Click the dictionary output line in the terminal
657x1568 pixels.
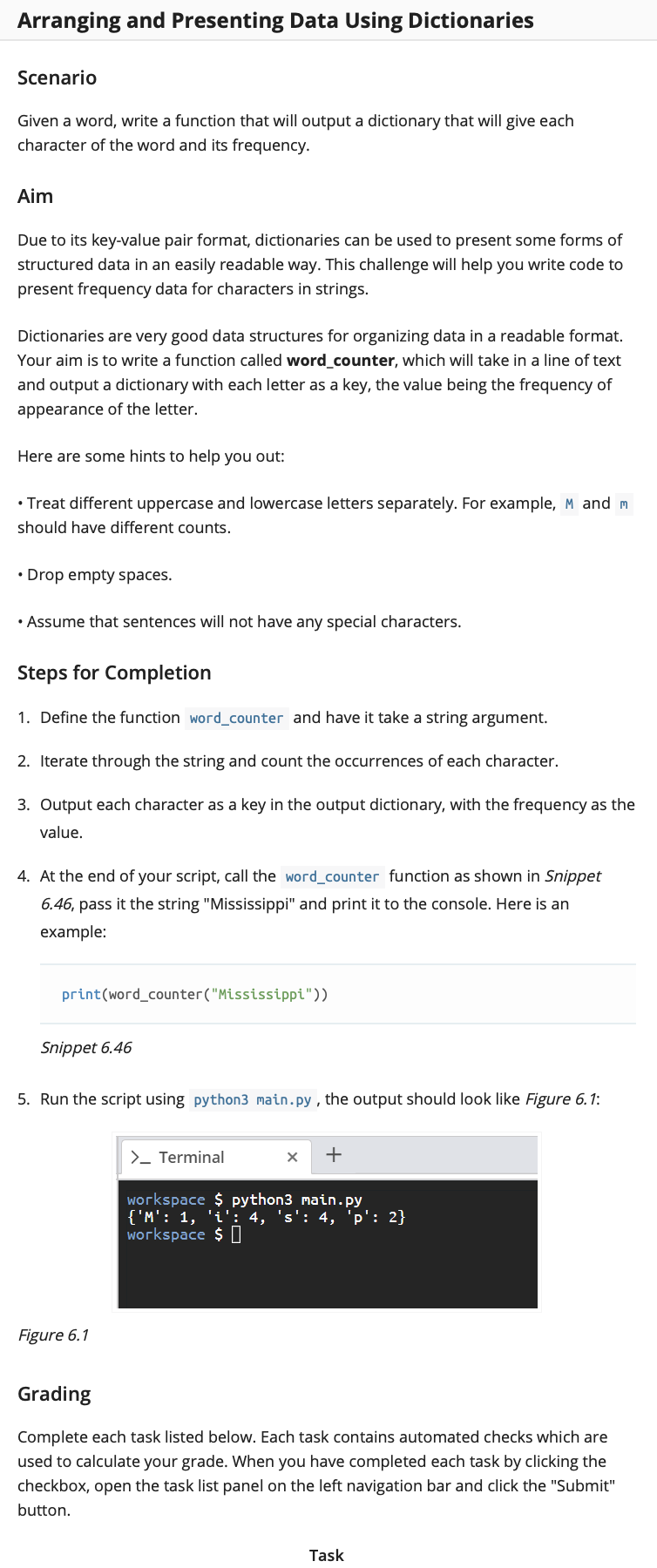(266, 1217)
